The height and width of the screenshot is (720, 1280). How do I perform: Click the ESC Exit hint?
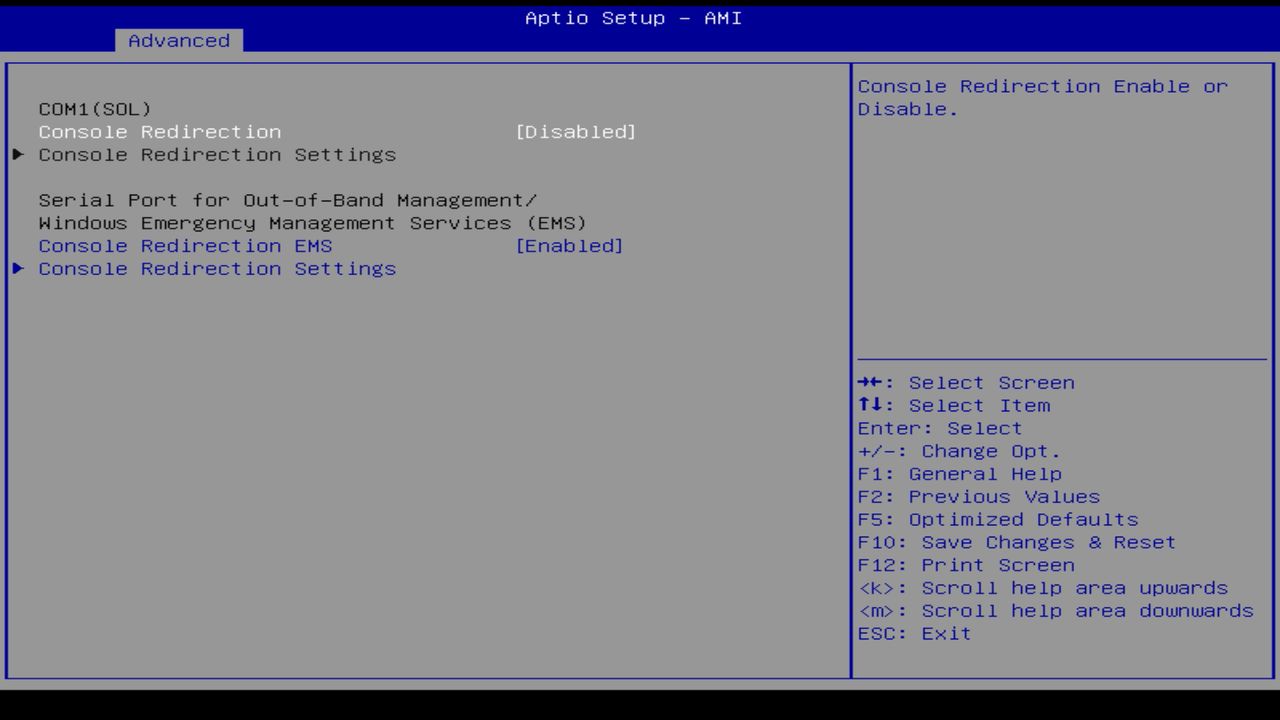(x=913, y=633)
